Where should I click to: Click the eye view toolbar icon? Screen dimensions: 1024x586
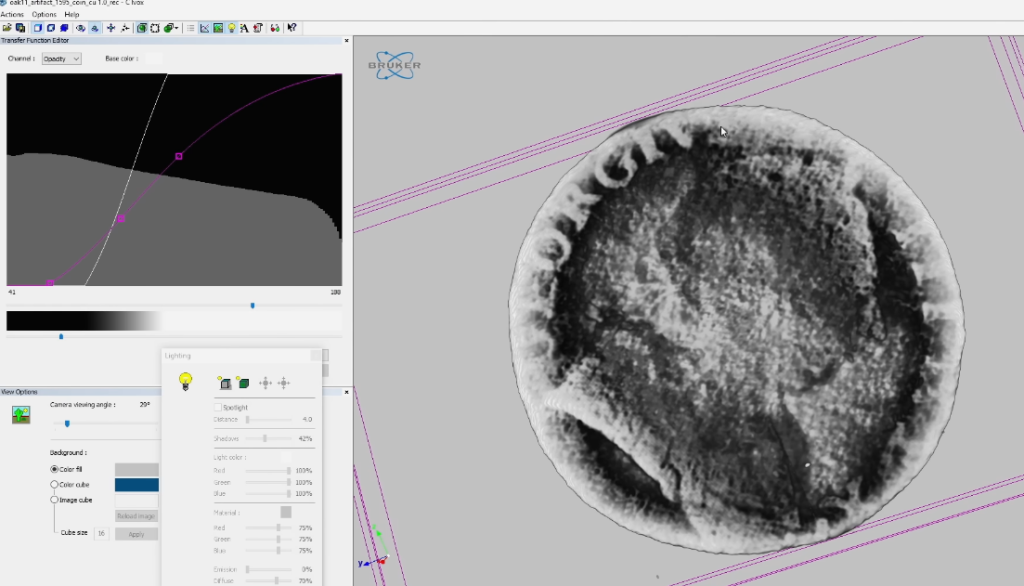(x=81, y=28)
